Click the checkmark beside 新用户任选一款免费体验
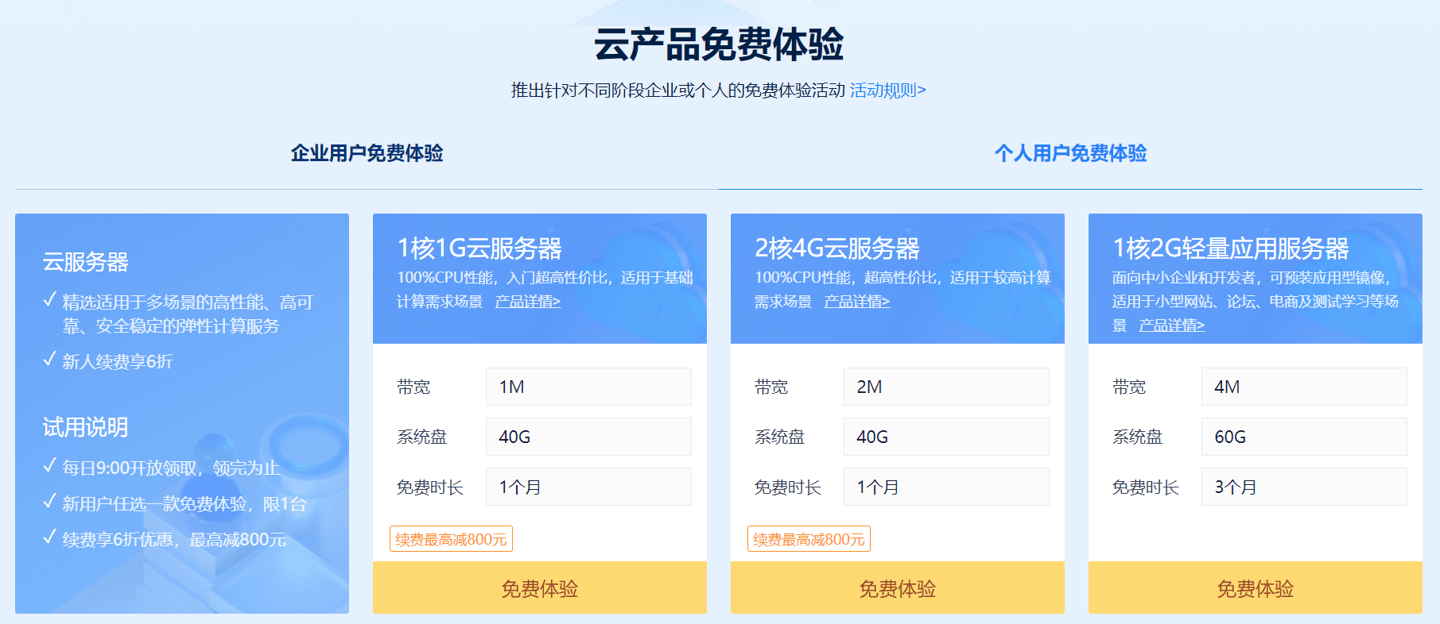The image size is (1440, 624). 50,501
